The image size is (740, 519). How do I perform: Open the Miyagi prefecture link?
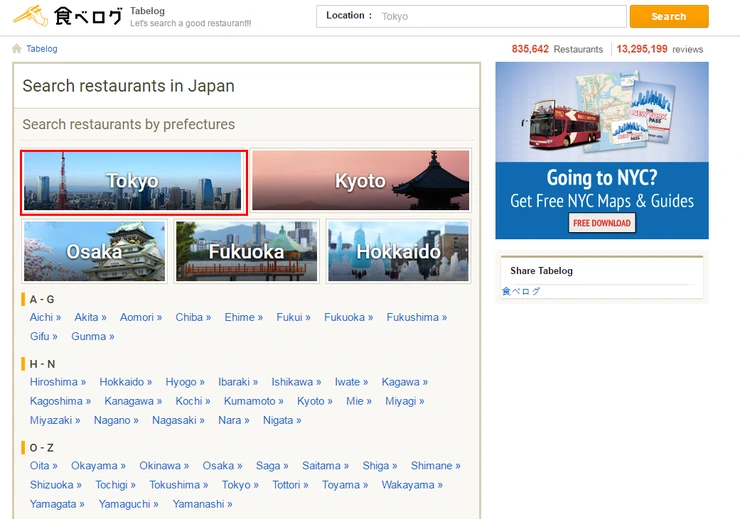click(x=404, y=402)
